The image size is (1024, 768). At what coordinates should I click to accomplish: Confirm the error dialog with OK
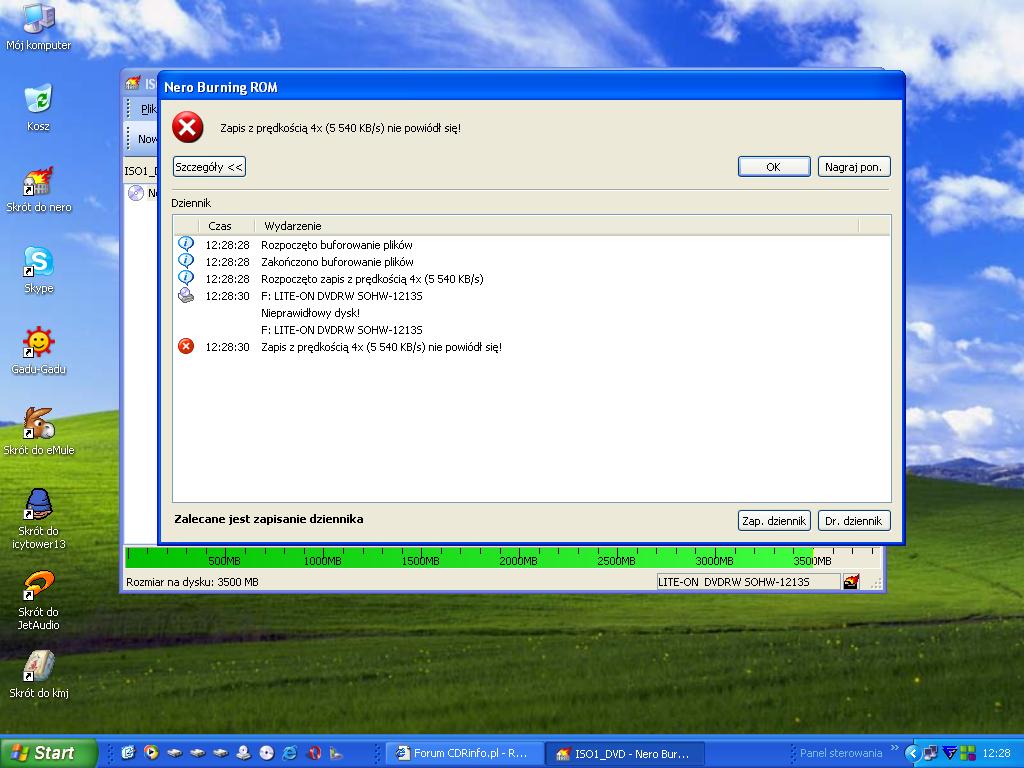[x=774, y=167]
